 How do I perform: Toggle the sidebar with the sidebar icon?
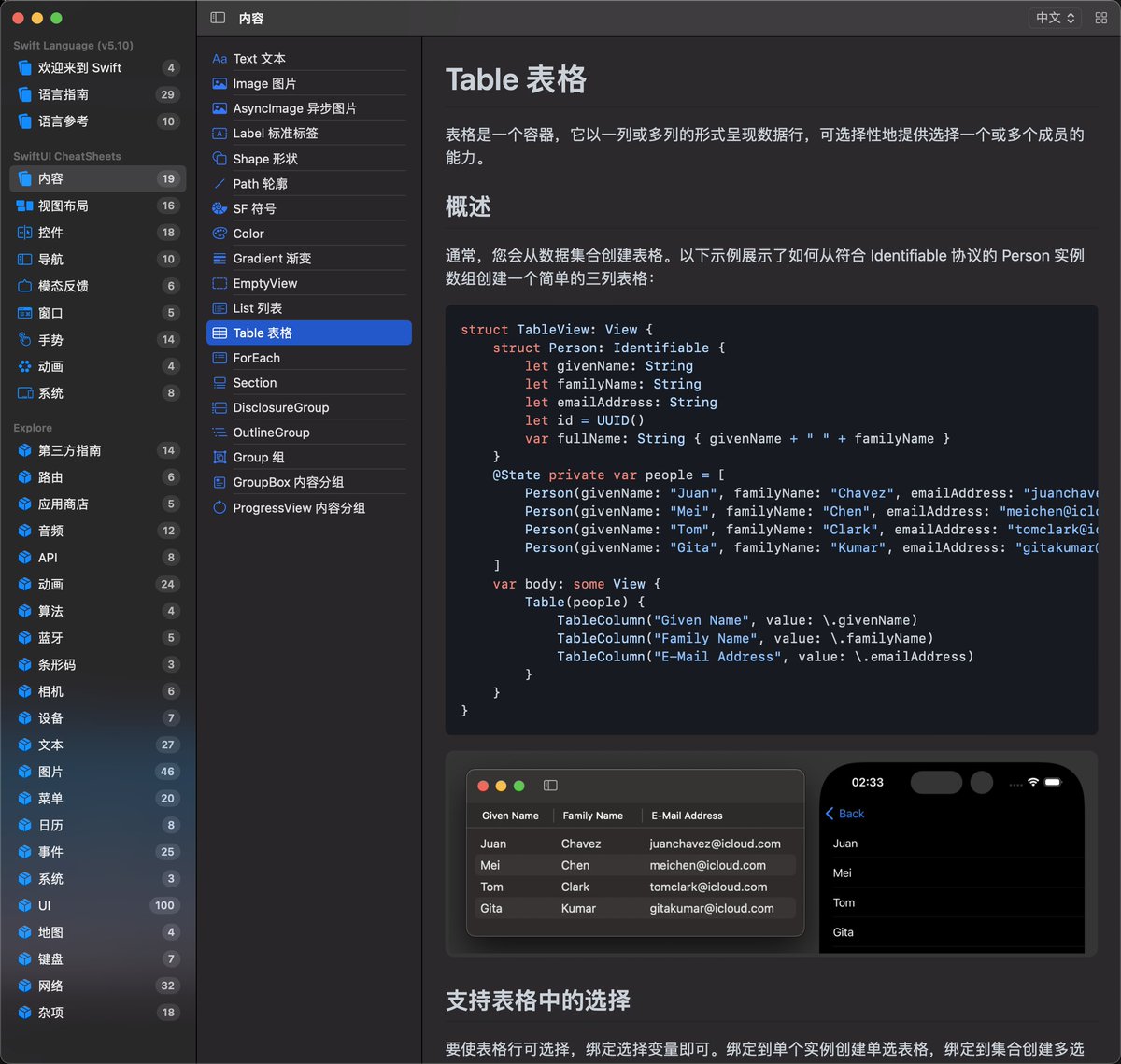(217, 17)
